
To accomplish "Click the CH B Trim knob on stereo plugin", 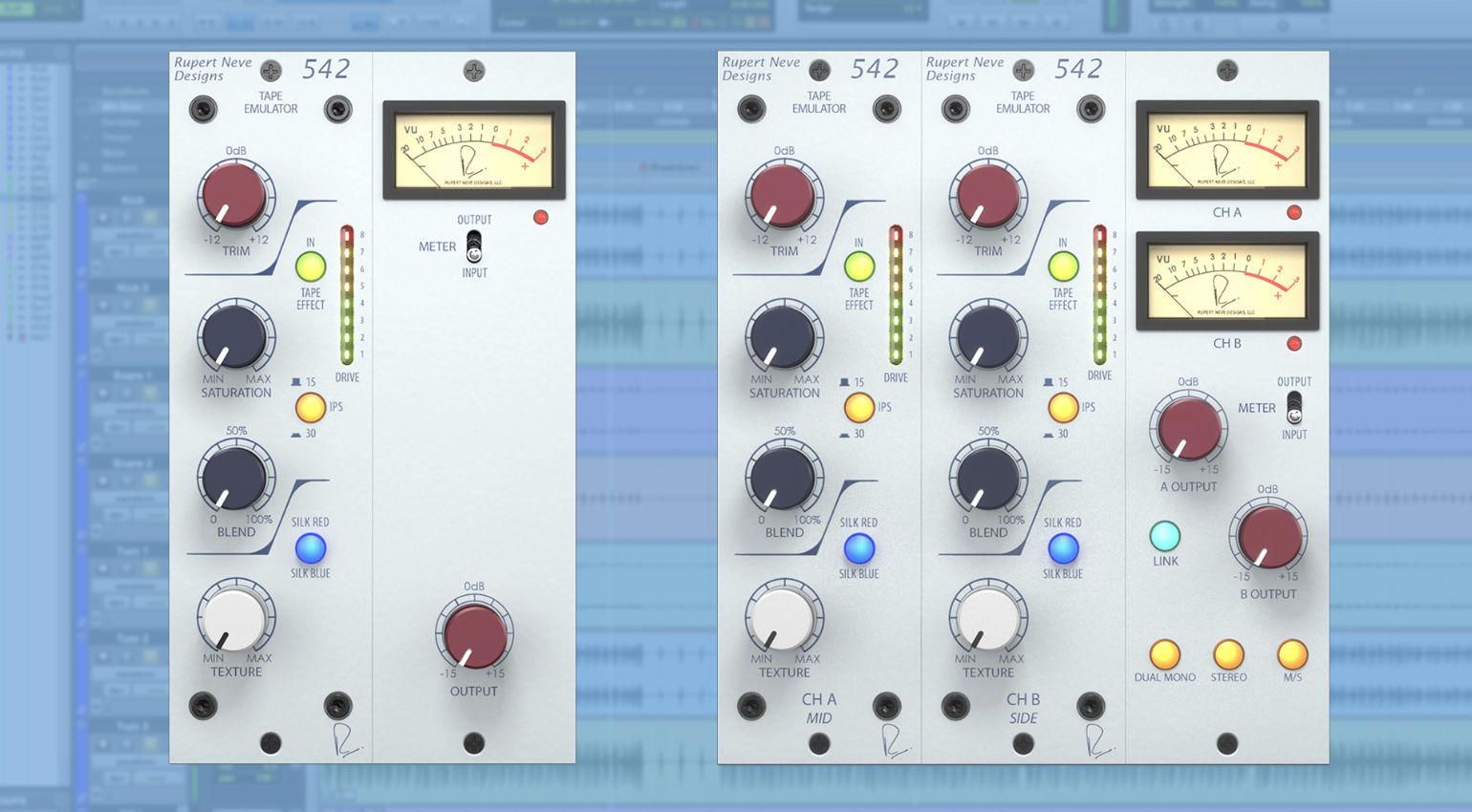I will (x=987, y=196).
